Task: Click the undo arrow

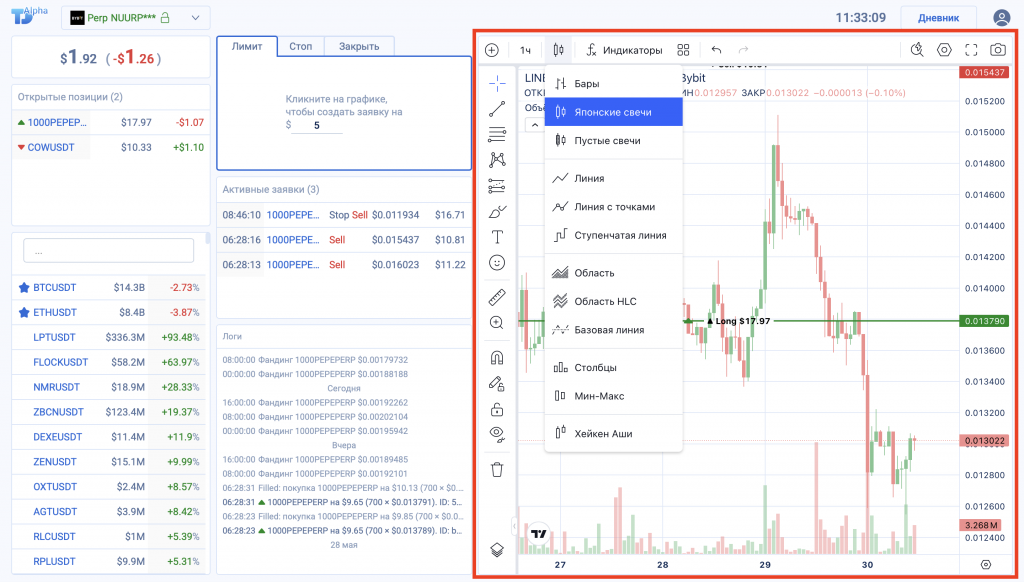Action: pyautogui.click(x=716, y=50)
